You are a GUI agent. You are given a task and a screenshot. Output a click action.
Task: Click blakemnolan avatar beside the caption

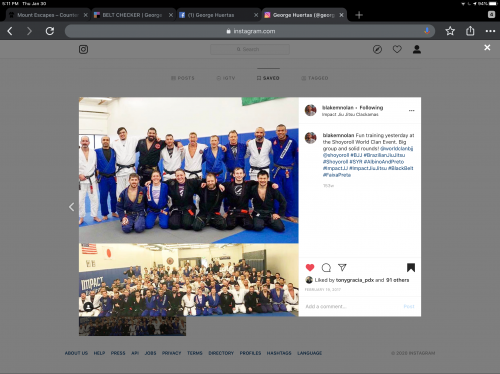[x=310, y=138]
